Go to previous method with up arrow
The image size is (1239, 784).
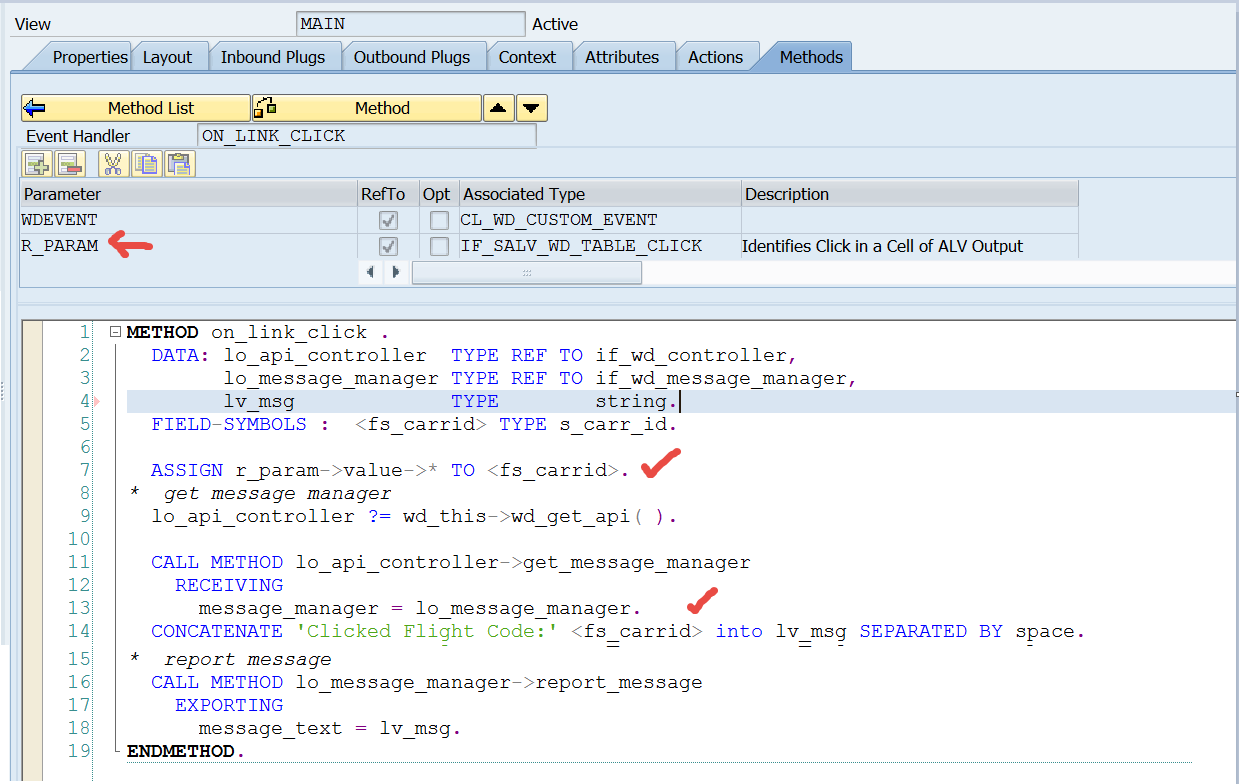tap(499, 108)
